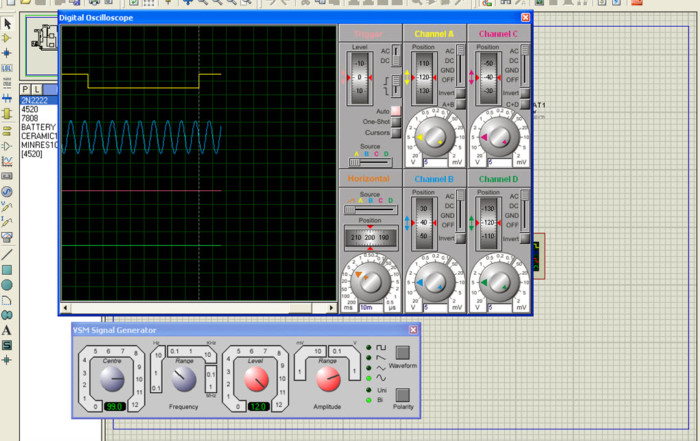Click the Component Mode tool icon
This screenshot has height=441, width=700.
coord(7,38)
